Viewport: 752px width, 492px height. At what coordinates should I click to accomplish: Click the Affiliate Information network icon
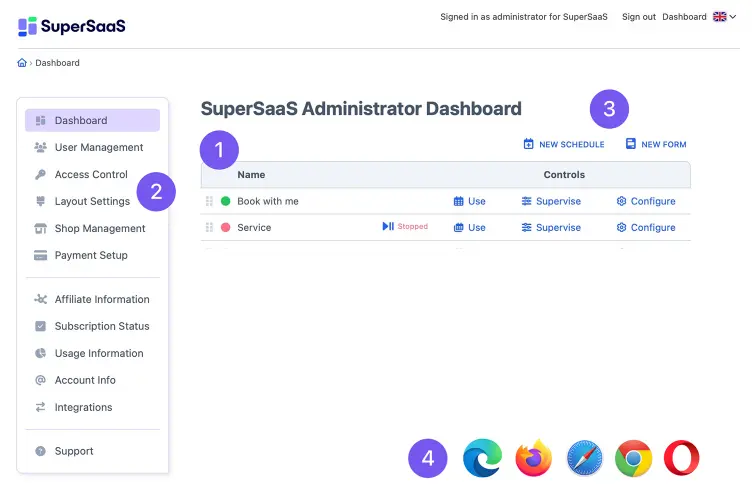pyautogui.click(x=40, y=299)
